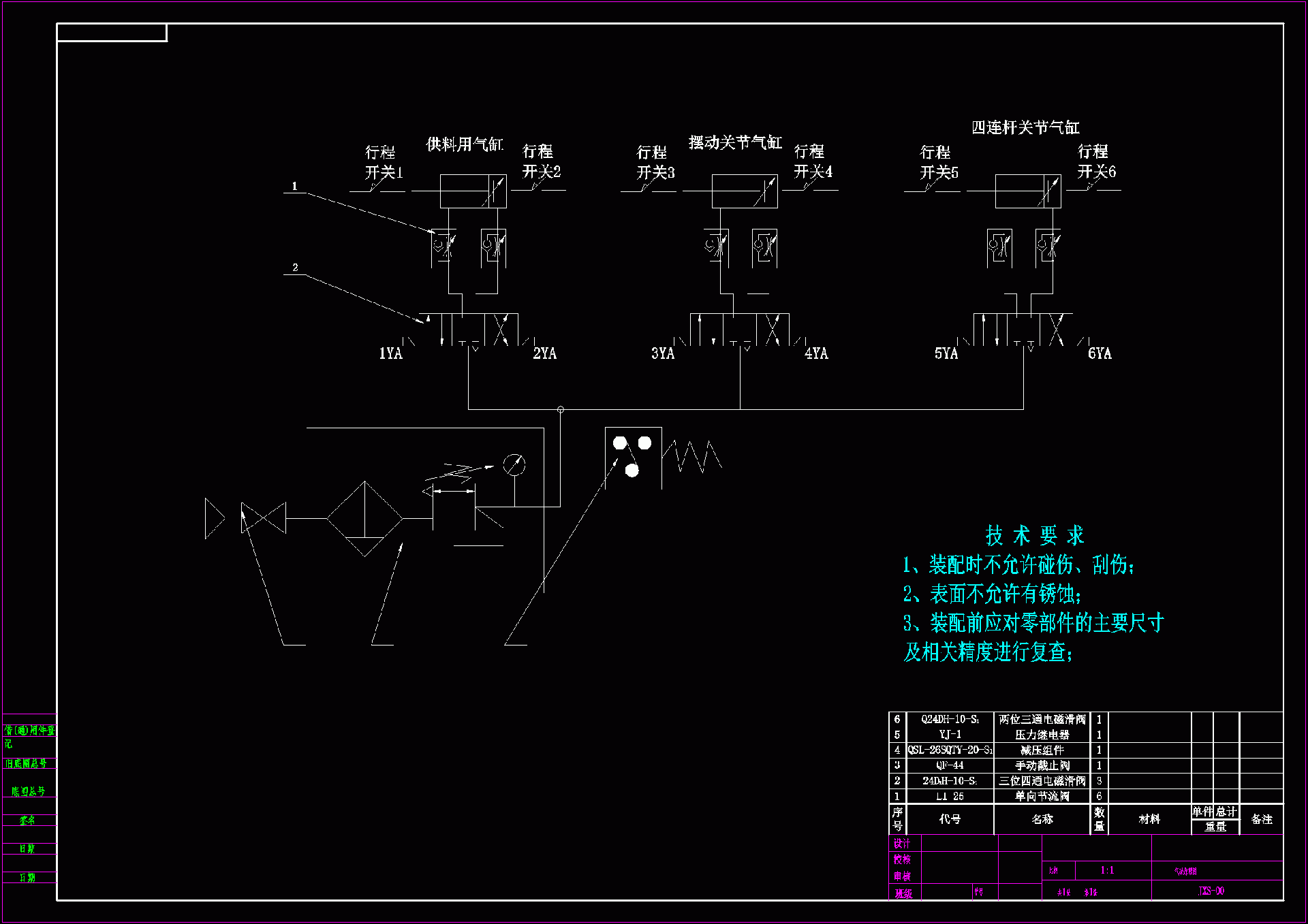
Task: Click the 供料用气缸 cylinder rectangle
Action: click(473, 191)
